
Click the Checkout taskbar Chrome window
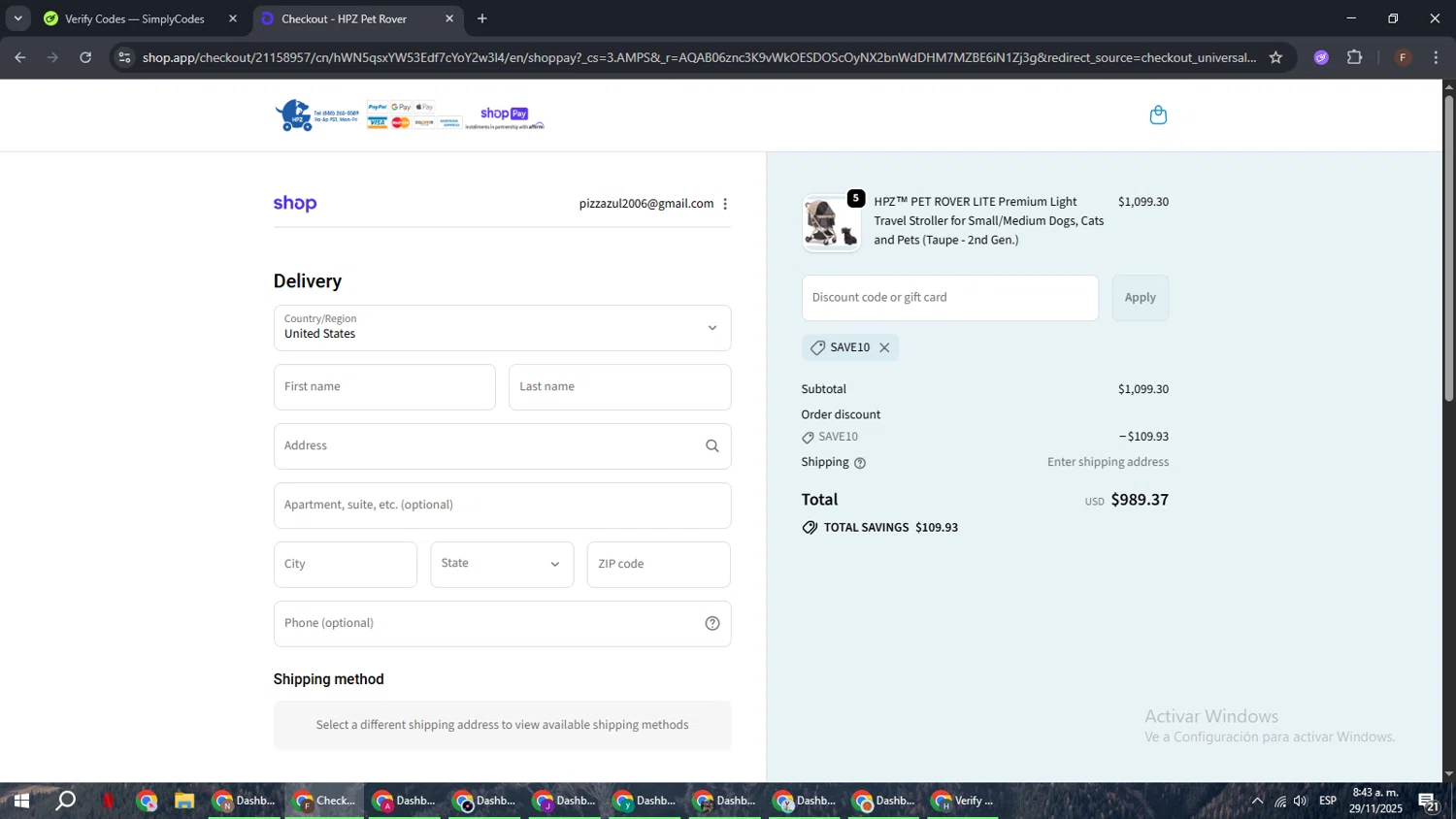tap(324, 802)
